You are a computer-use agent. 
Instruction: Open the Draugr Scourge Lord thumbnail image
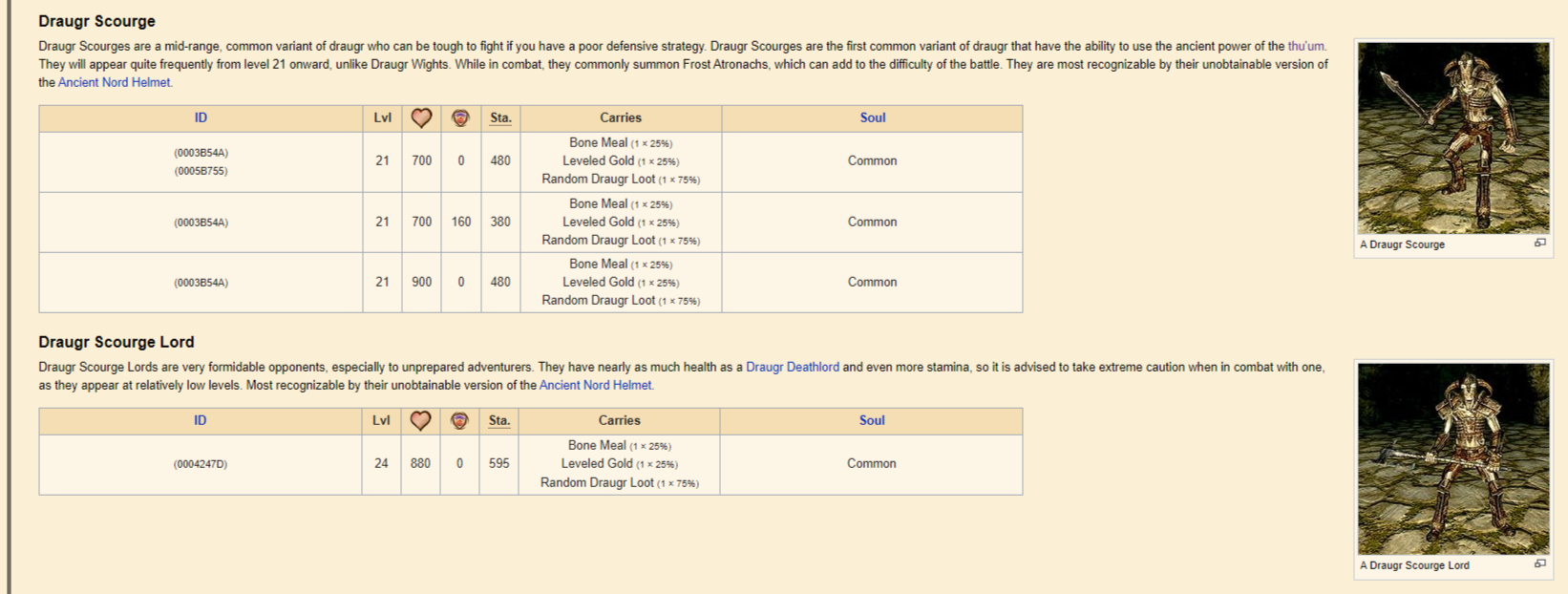[x=1453, y=458]
